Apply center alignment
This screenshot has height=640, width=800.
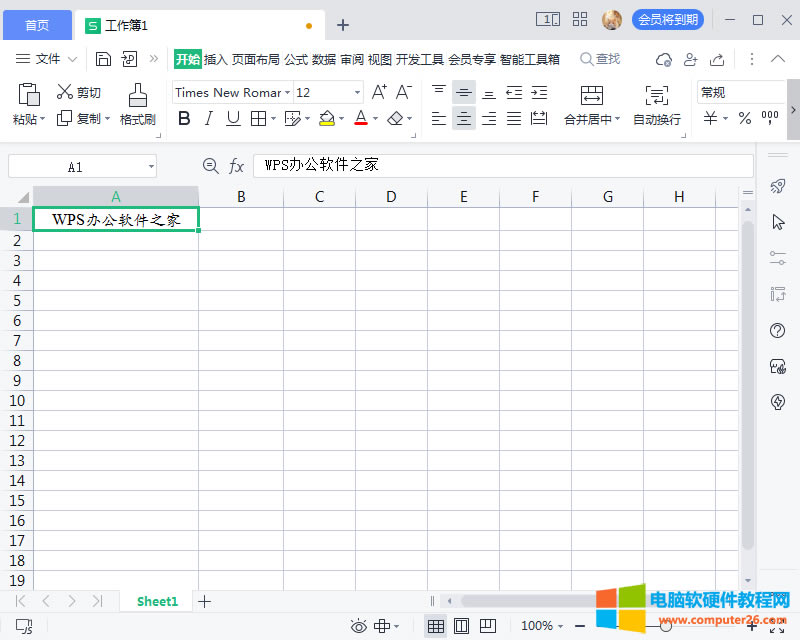pyautogui.click(x=464, y=118)
